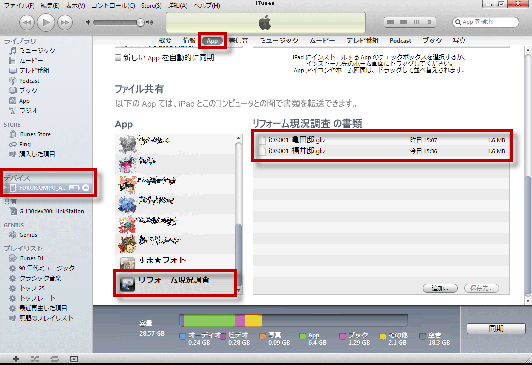Switch to the ミュージック device tab
This screenshot has height=365, width=532.
pyautogui.click(x=279, y=40)
